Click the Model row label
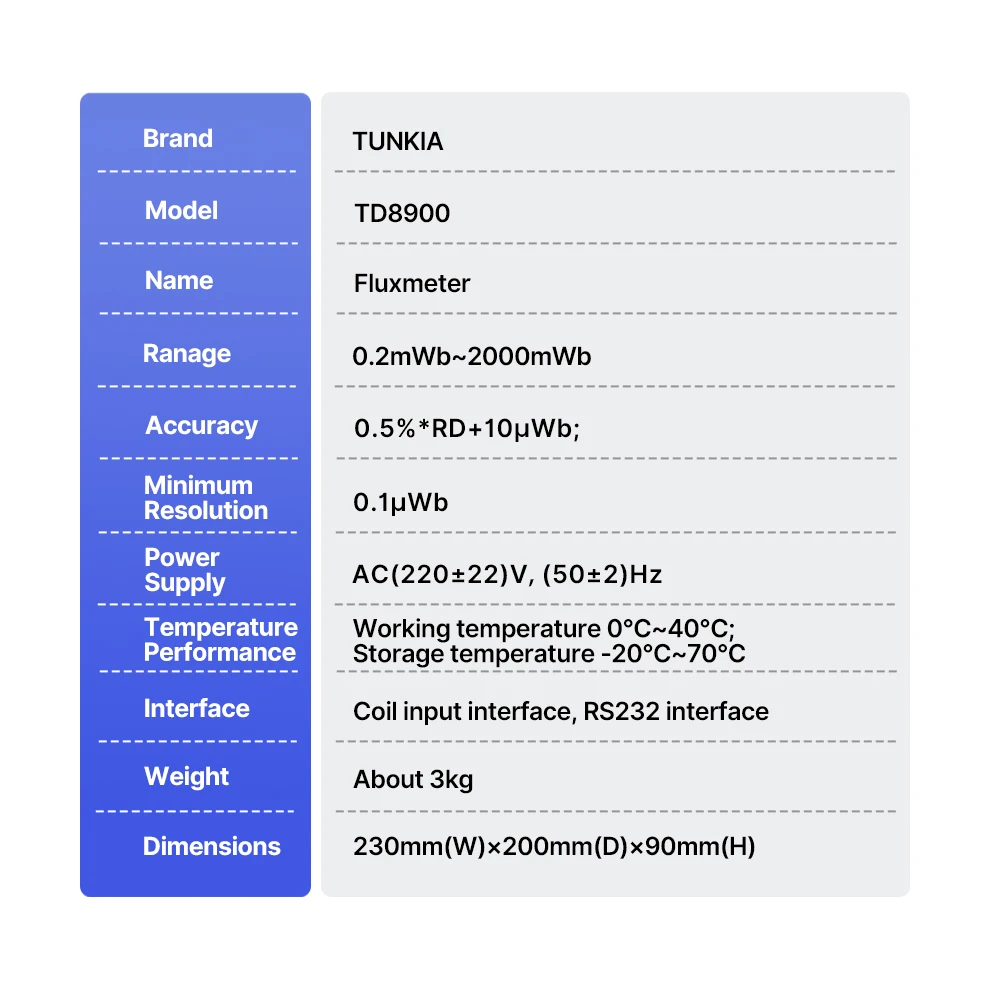This screenshot has height=990, width=990. (181, 211)
